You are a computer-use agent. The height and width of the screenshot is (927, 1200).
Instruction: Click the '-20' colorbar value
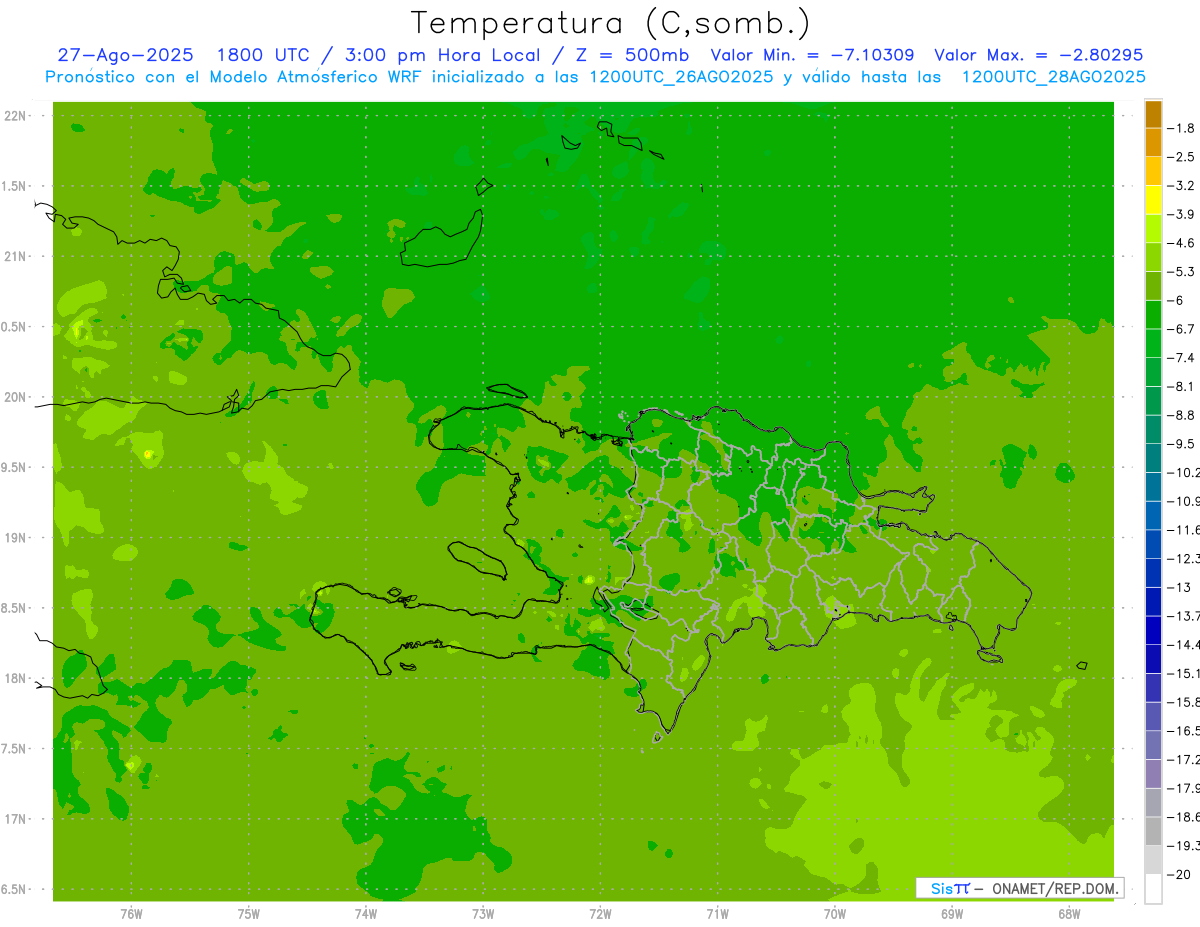pyautogui.click(x=1179, y=874)
